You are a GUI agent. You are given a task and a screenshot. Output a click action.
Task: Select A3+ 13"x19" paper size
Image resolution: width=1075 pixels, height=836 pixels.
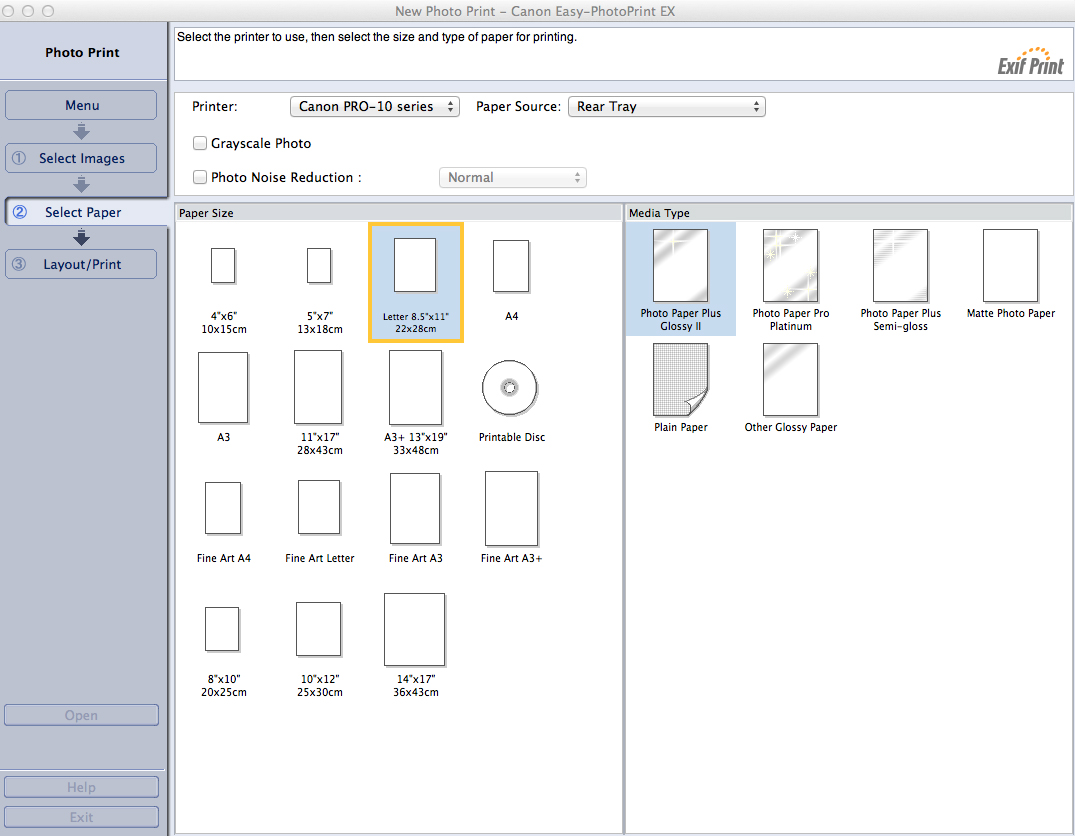(415, 388)
